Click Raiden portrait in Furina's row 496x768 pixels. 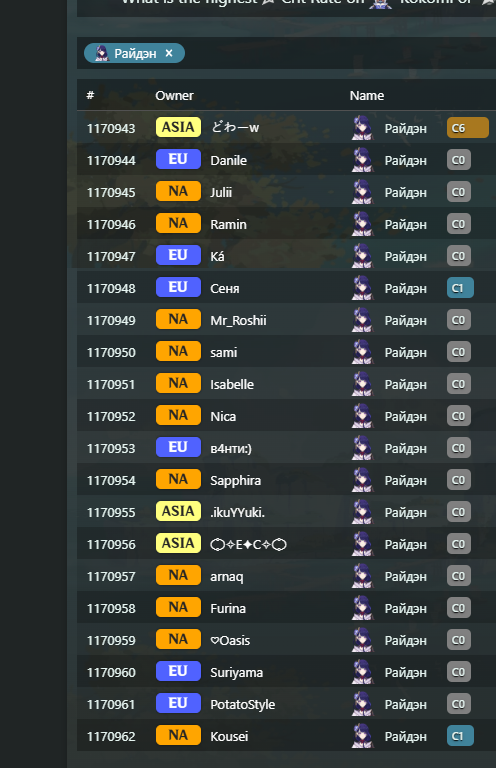coord(362,608)
